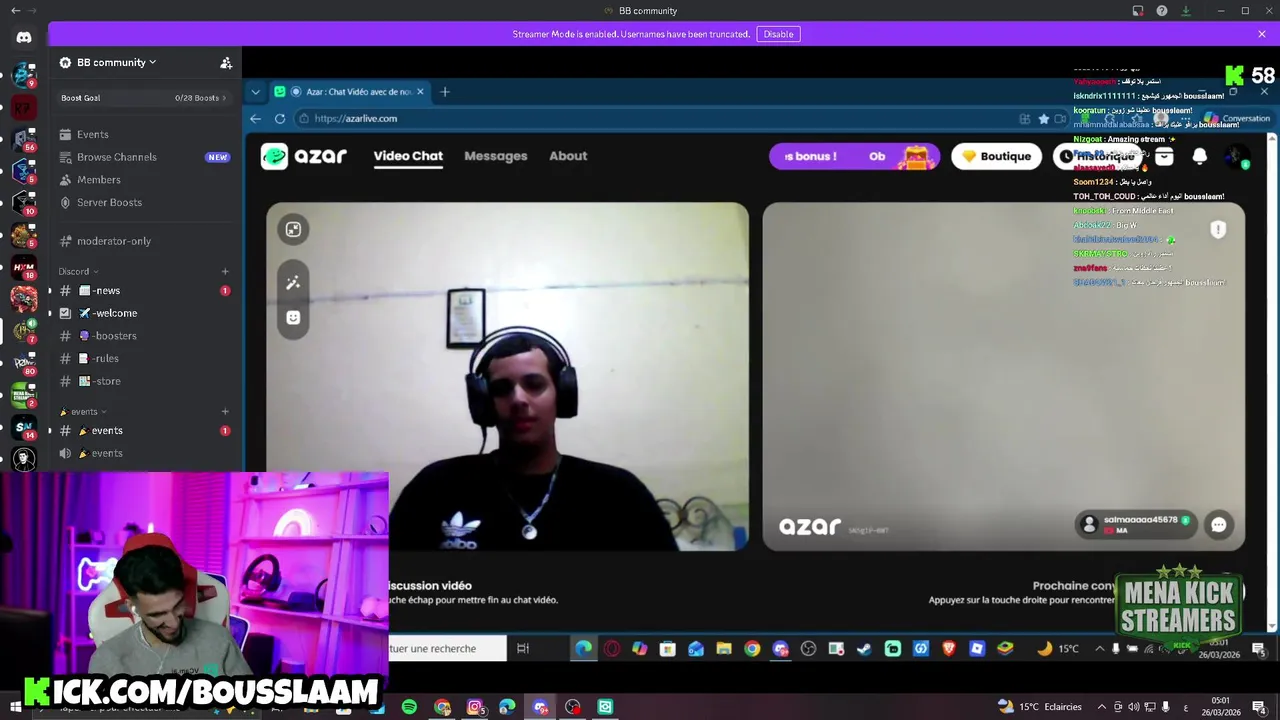Expand the BB community server dropdown
Image resolution: width=1280 pixels, height=720 pixels.
click(115, 62)
